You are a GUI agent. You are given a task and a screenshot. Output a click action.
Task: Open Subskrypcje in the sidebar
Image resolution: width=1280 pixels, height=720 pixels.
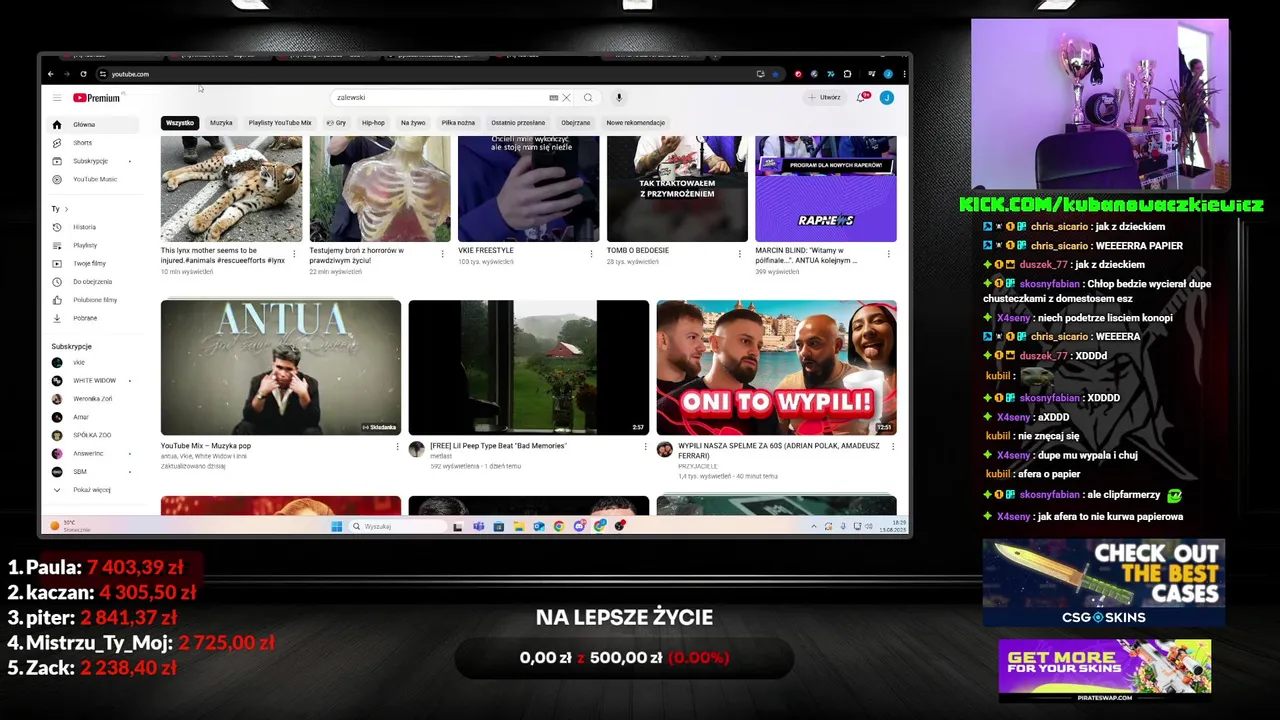pyautogui.click(x=93, y=161)
